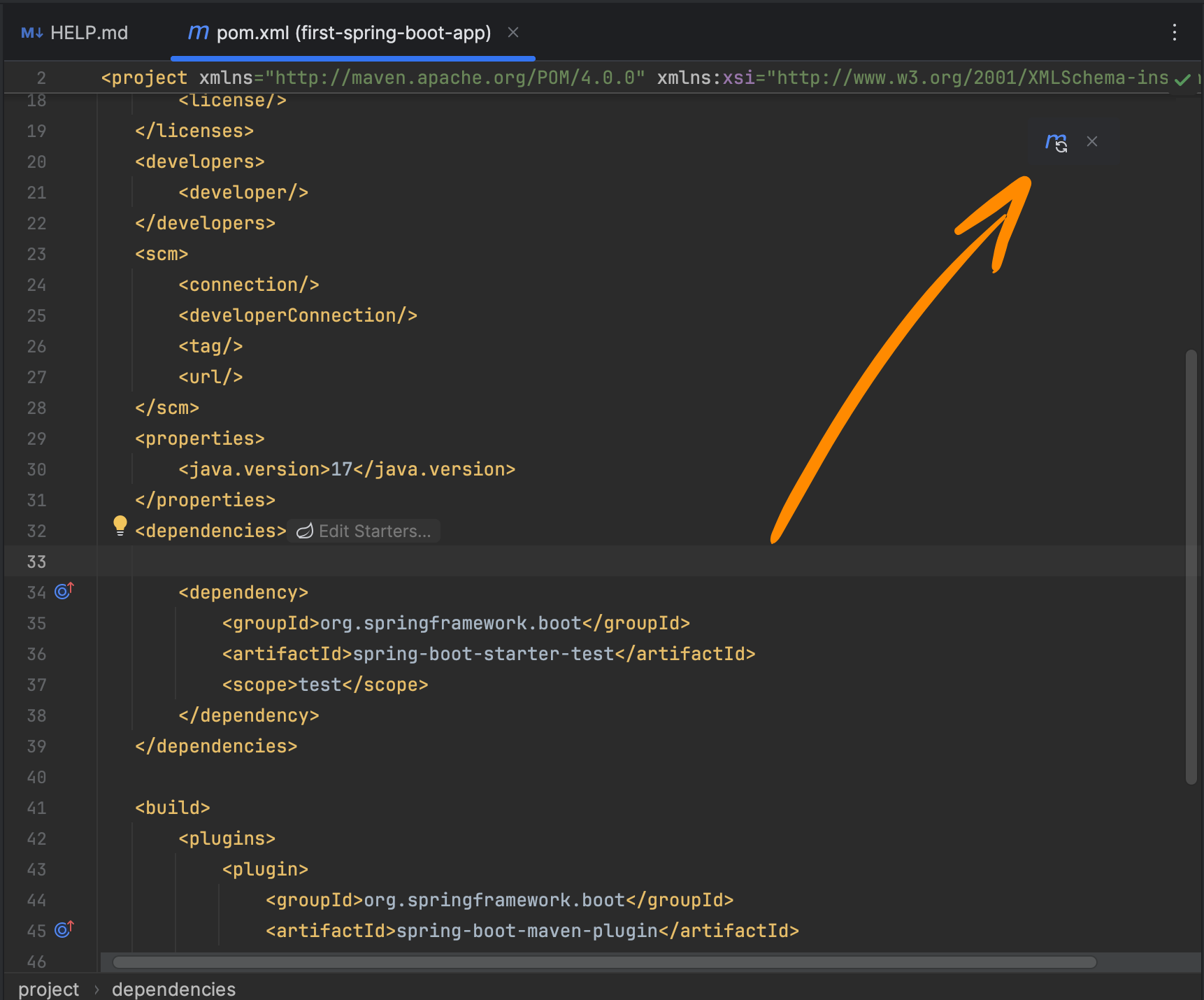Click the gutter icon on line 34
The image size is (1204, 1000).
tap(64, 592)
